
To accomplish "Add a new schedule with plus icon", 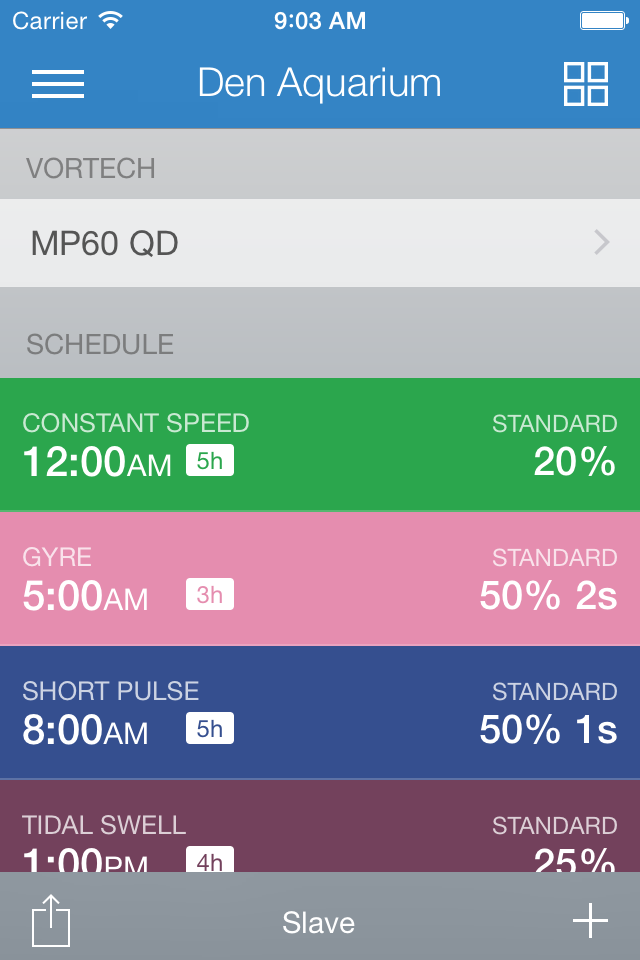I will coord(590,920).
